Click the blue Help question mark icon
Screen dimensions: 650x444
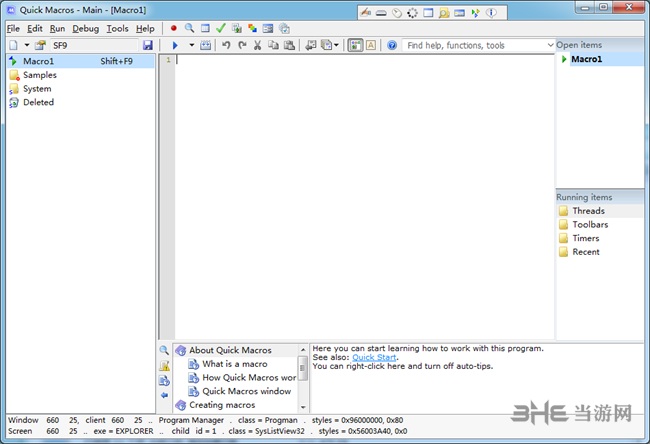tap(392, 46)
